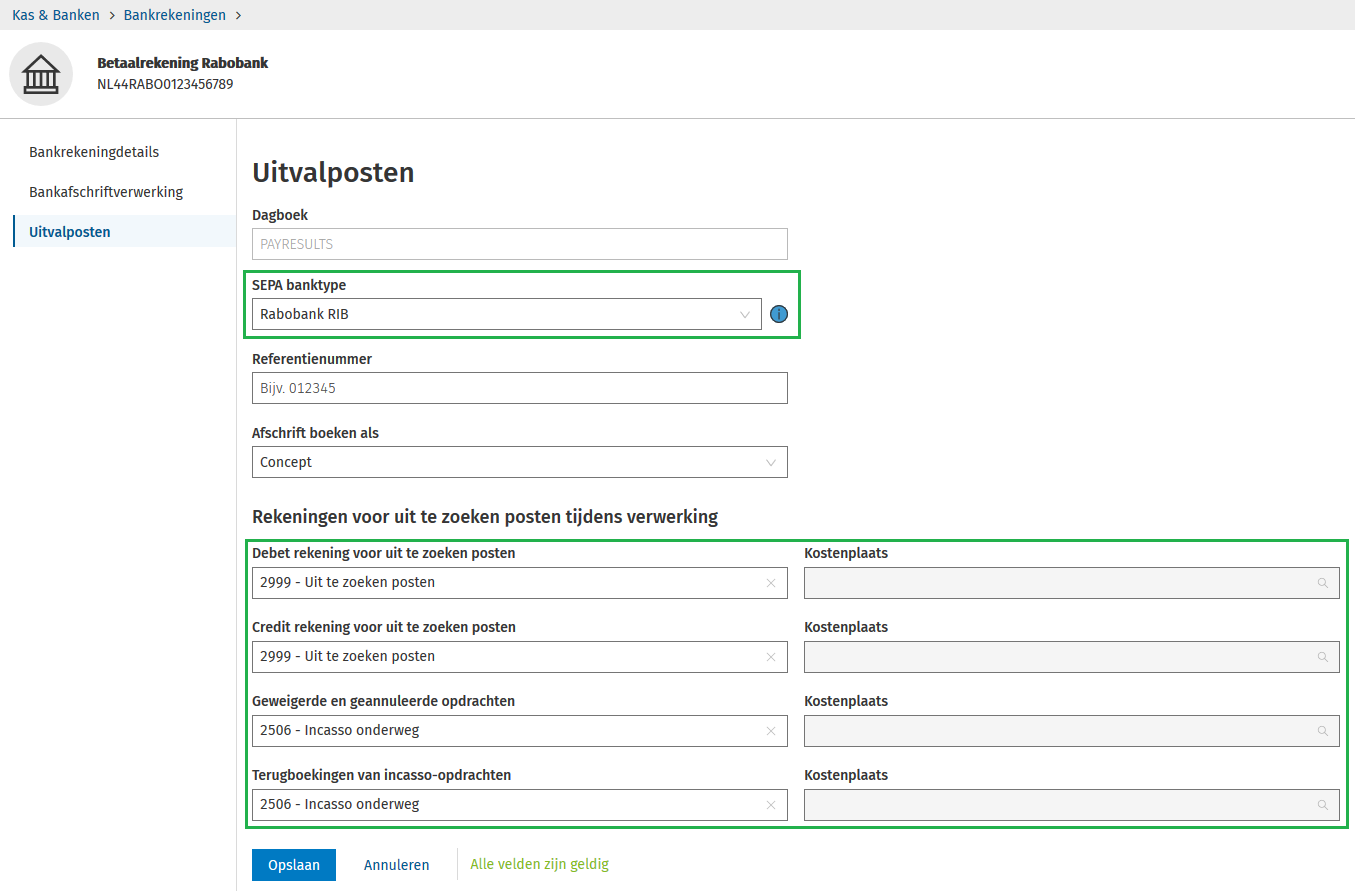1355x891 pixels.
Task: Open the SEPA banktype dropdown
Action: click(x=506, y=314)
